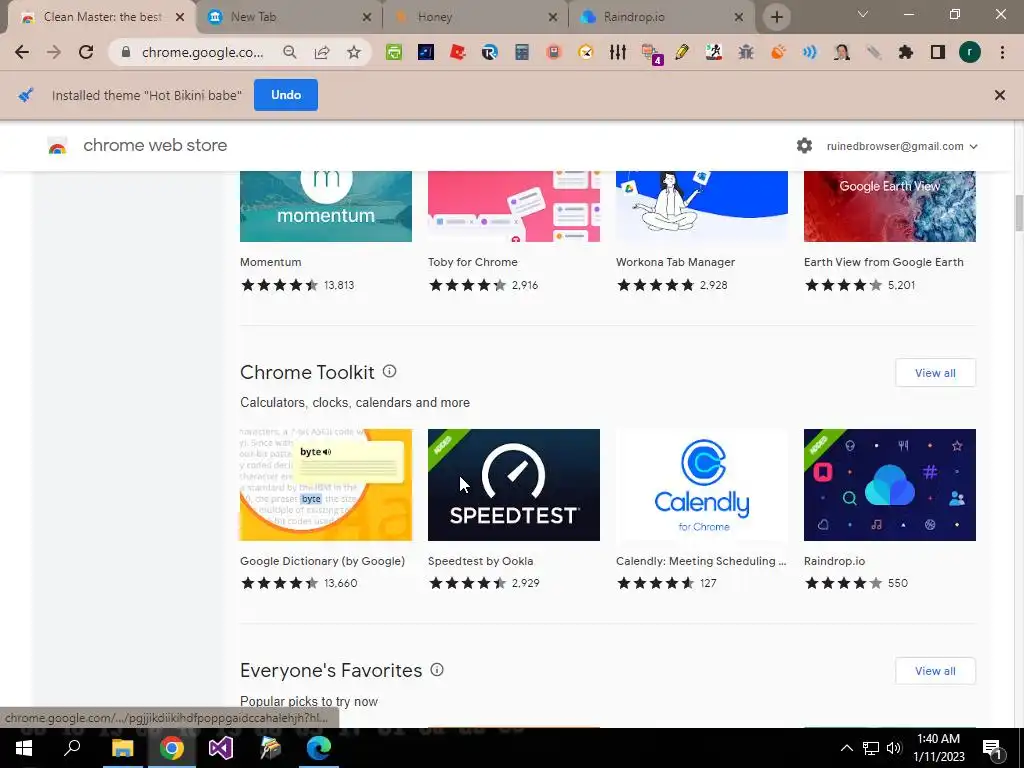This screenshot has width=1024, height=768.
Task: Open Visual Studio from taskbar
Action: [221, 748]
